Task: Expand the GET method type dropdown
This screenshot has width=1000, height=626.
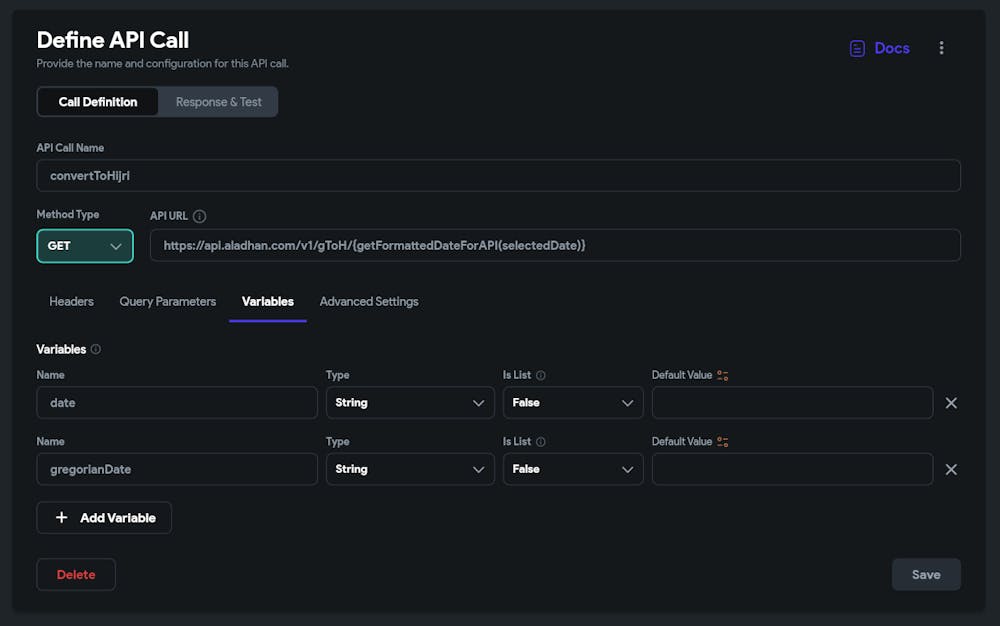Action: click(85, 245)
